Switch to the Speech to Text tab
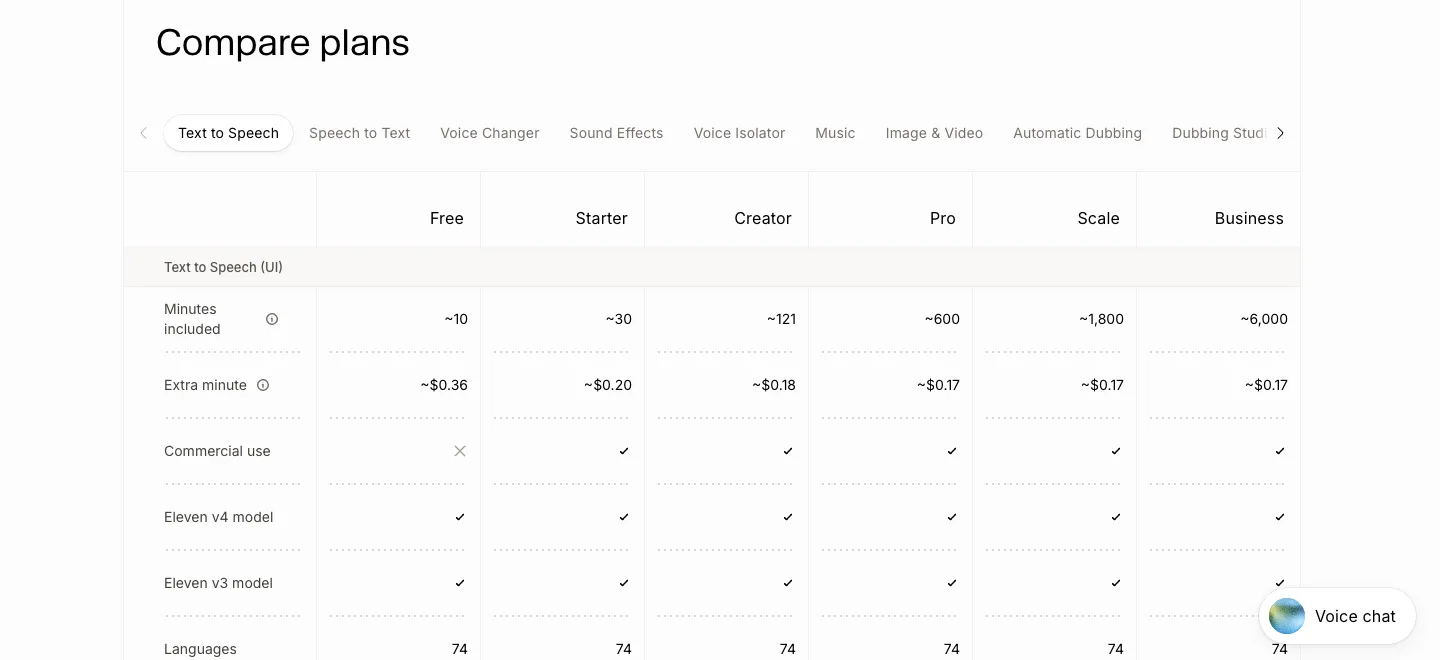This screenshot has width=1440, height=660. click(360, 133)
